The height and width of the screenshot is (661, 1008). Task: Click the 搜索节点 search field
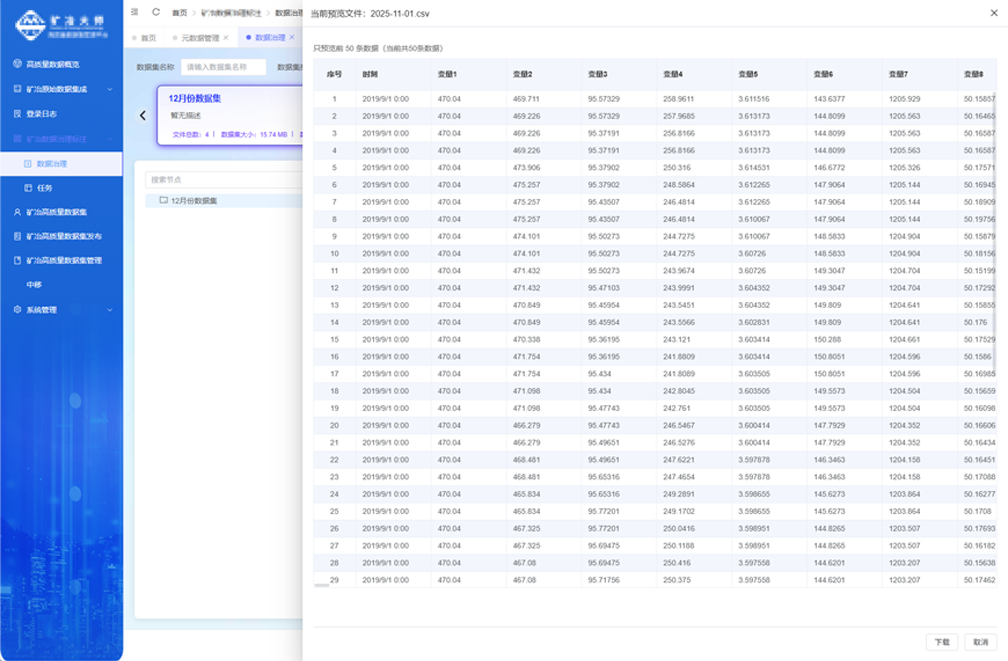[222, 180]
